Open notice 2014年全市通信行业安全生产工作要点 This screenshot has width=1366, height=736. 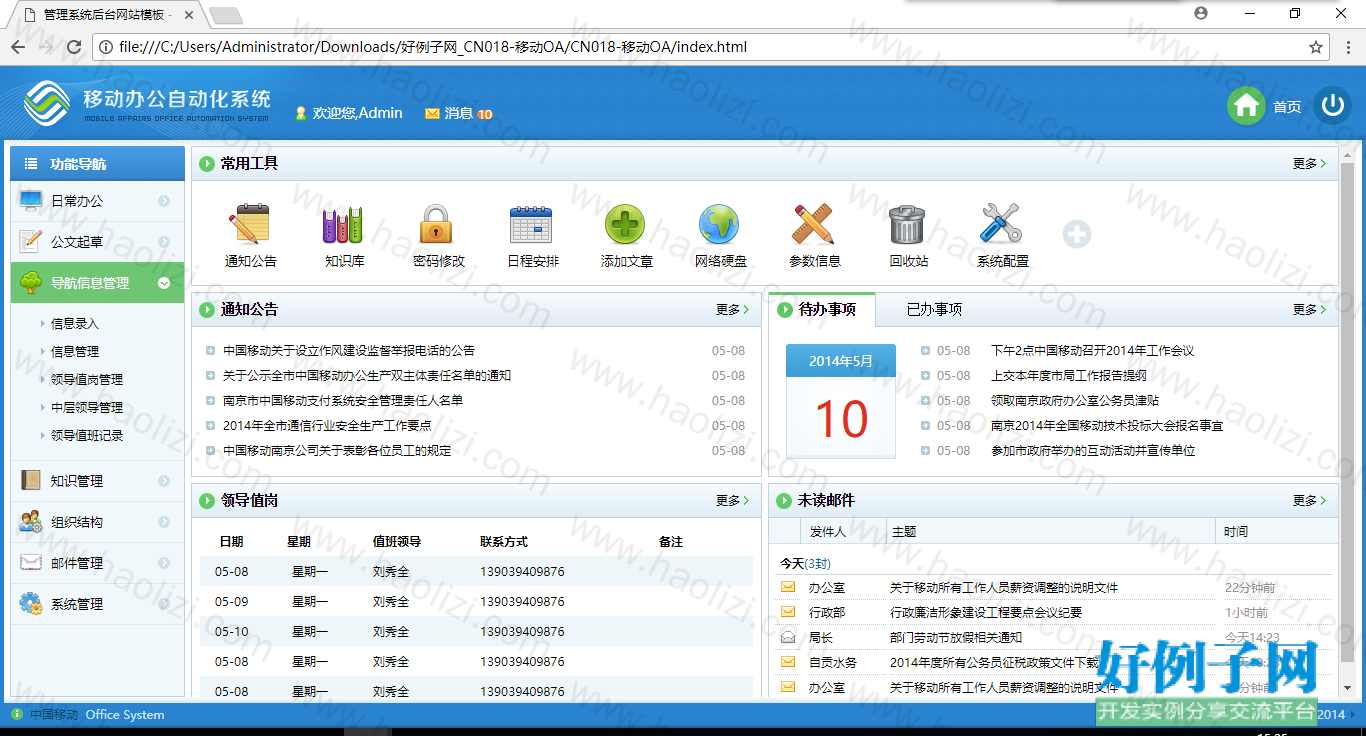327,426
